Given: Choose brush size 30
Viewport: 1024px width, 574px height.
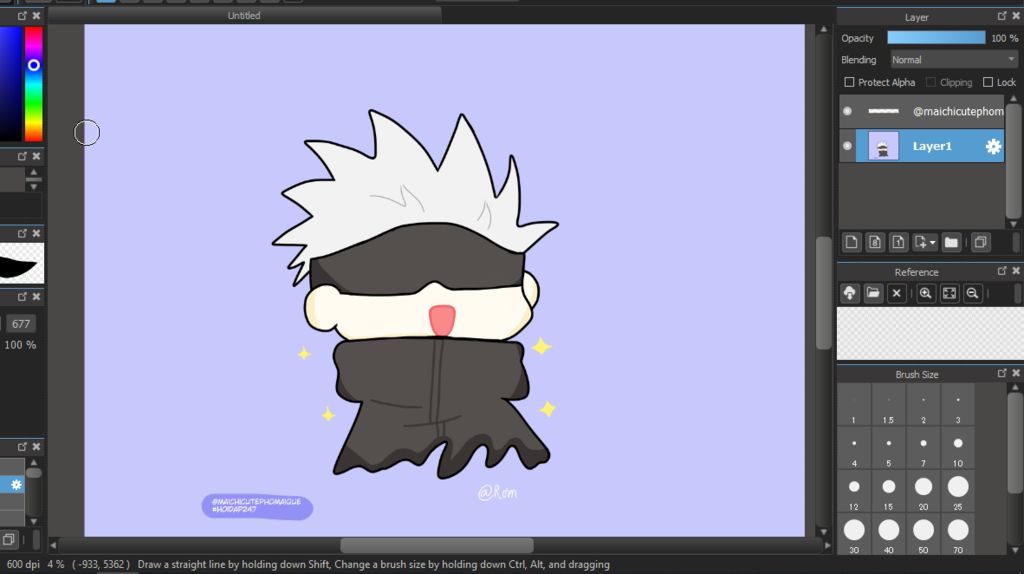Looking at the screenshot, I should [x=854, y=535].
